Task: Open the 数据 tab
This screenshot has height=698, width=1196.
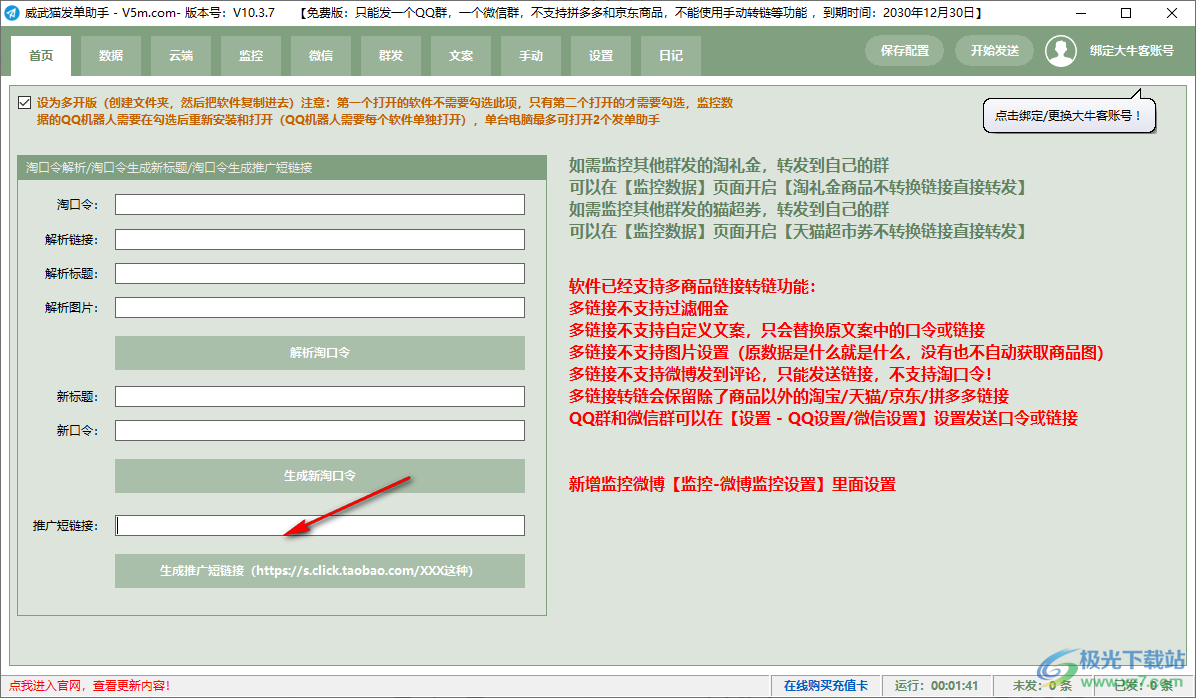Action: pos(111,56)
